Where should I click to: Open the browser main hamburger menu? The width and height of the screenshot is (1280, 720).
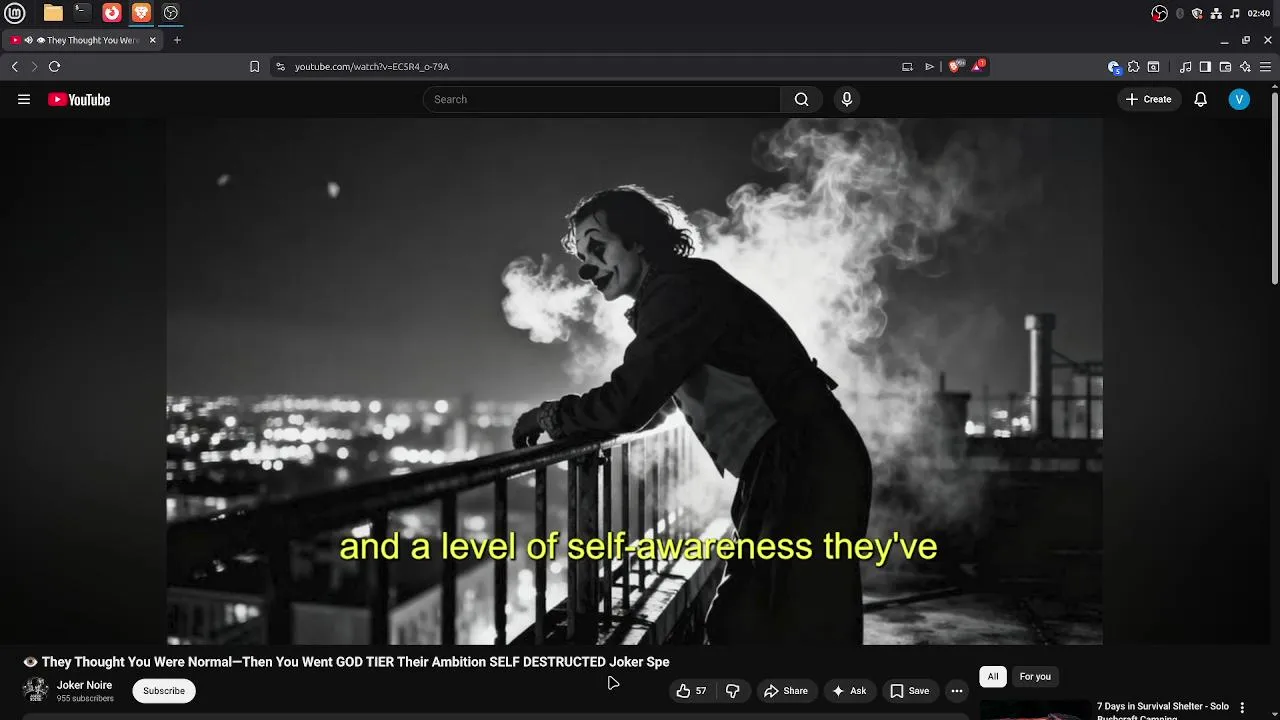click(x=1267, y=67)
